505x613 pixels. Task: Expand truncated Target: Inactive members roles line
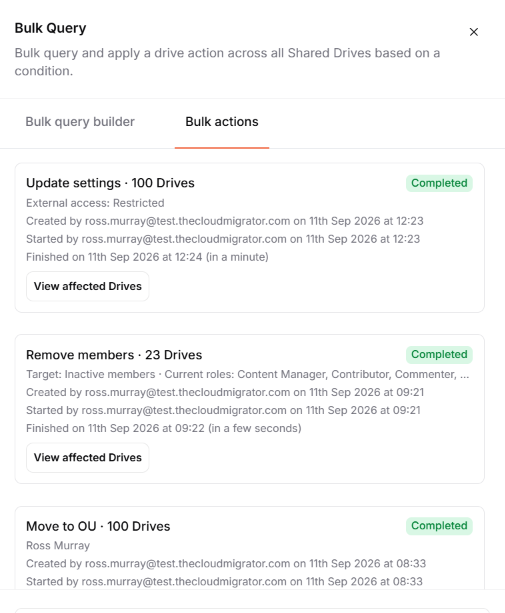[247, 375]
